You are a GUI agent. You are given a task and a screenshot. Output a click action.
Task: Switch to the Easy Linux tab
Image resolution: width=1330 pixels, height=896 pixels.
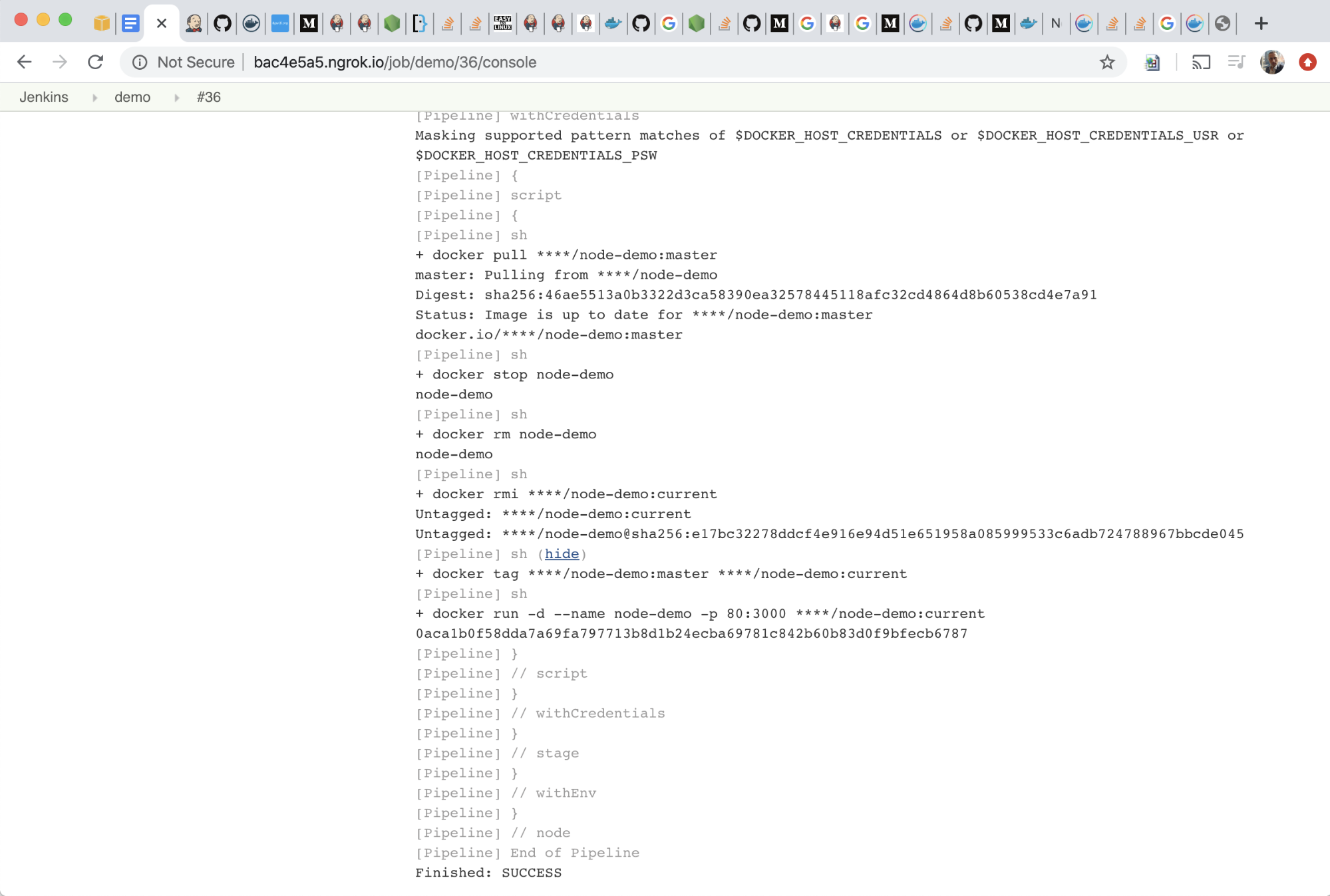pos(502,24)
